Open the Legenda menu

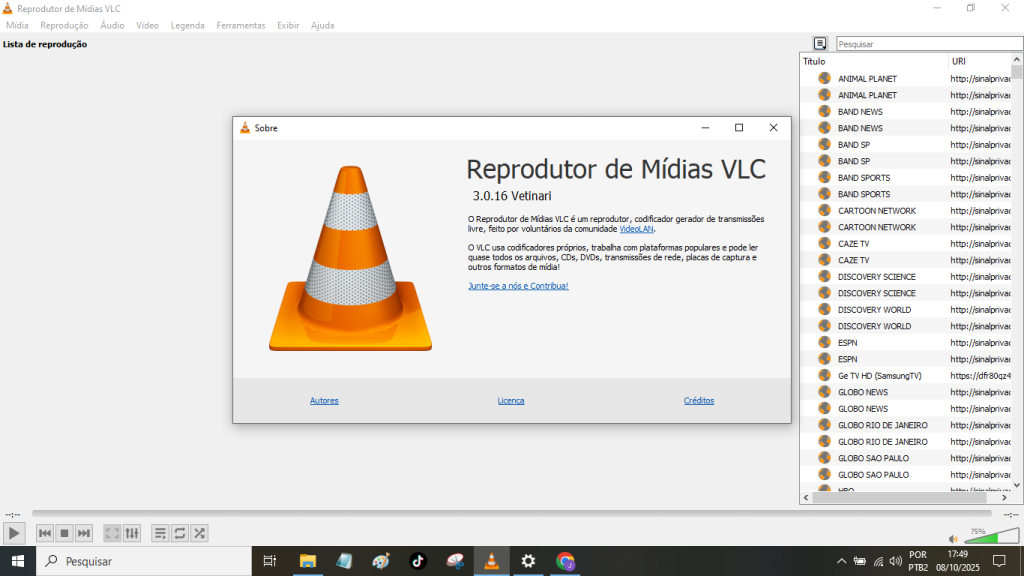(187, 25)
